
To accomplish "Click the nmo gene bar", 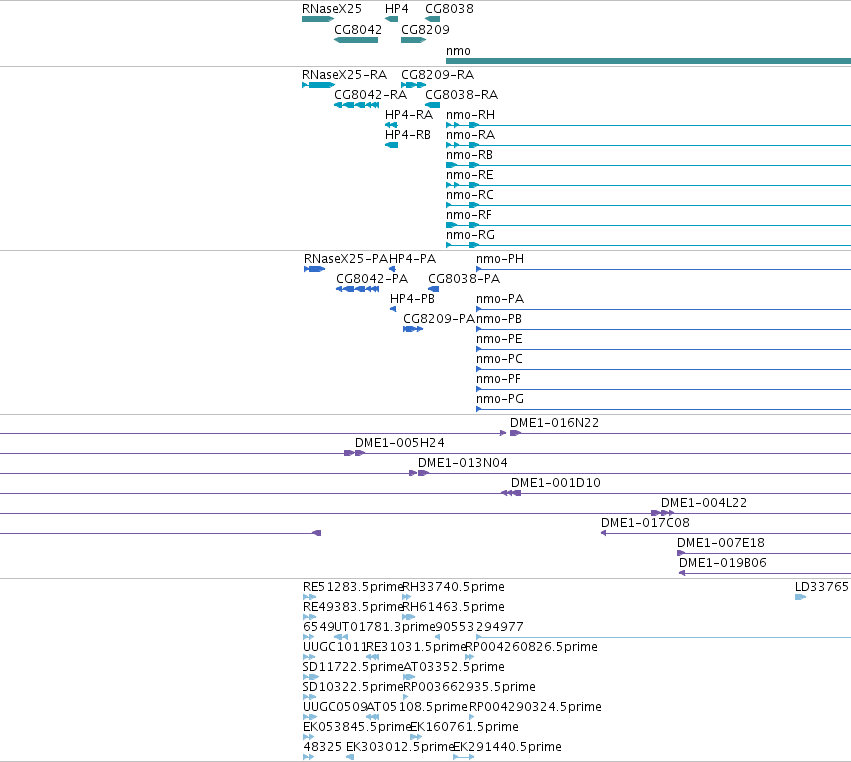I will [x=649, y=61].
